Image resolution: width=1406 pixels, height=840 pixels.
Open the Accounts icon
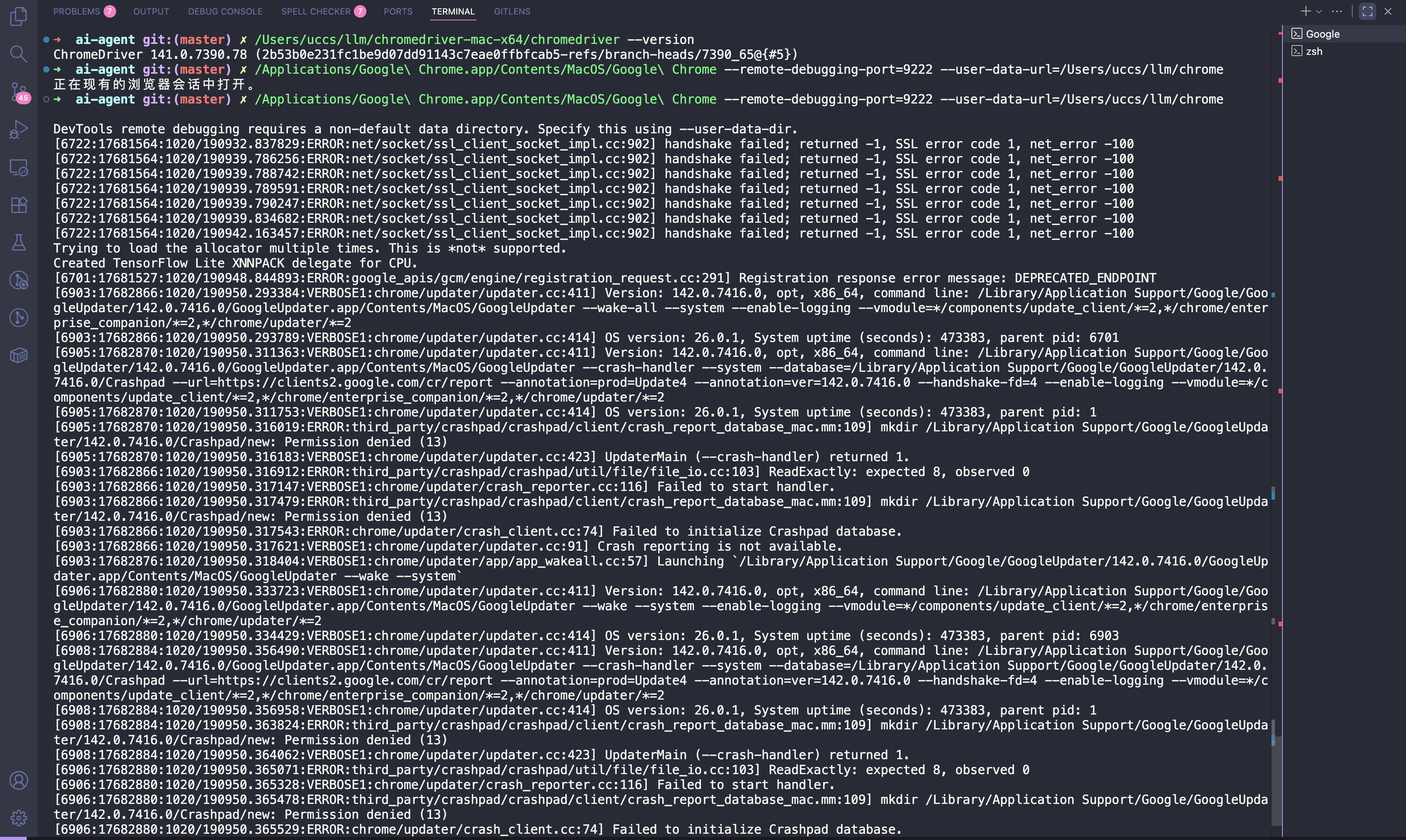(19, 780)
